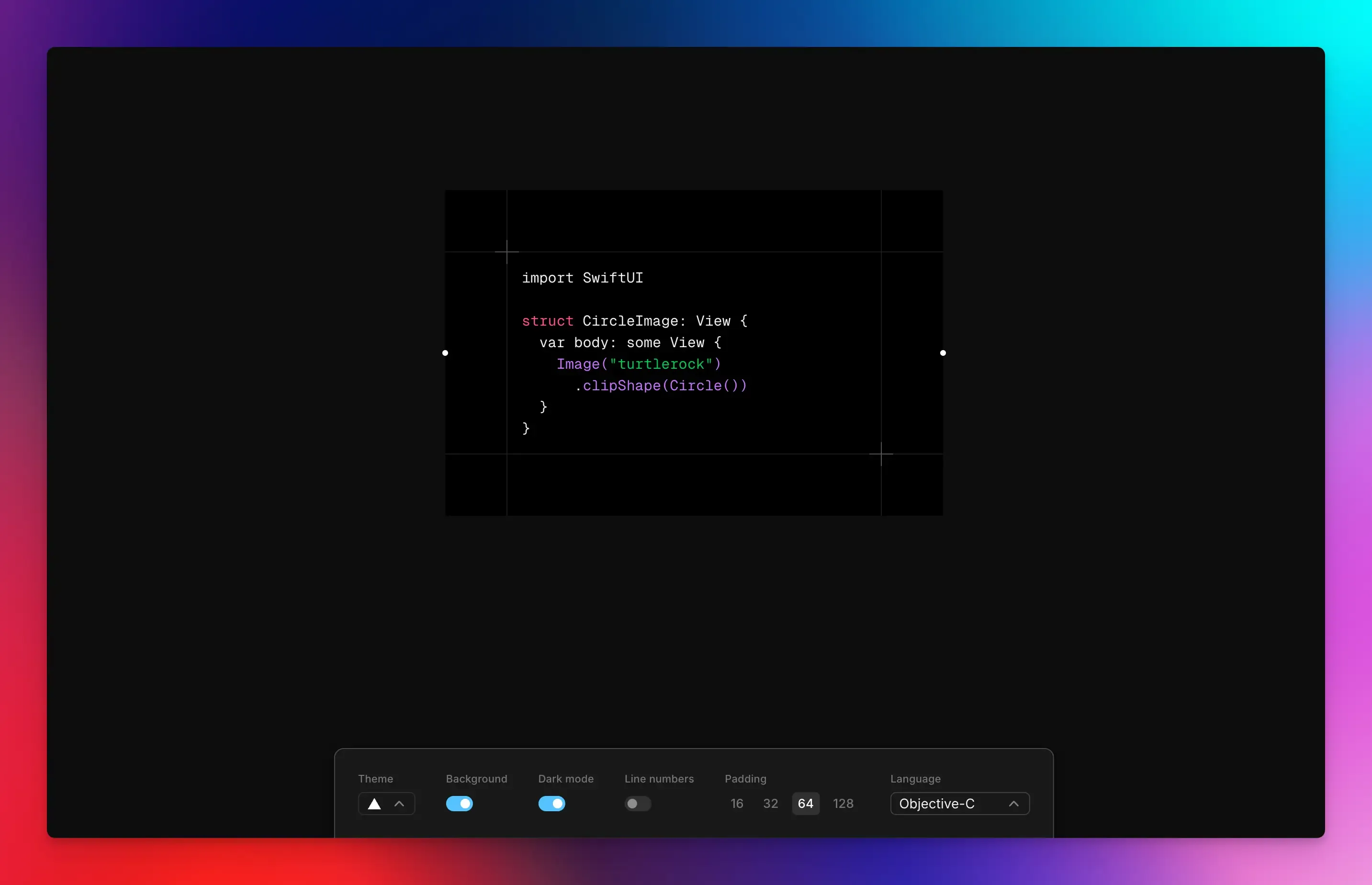Expand the Theme chevron arrow
Screen dimensions: 1372x885
tap(399, 804)
